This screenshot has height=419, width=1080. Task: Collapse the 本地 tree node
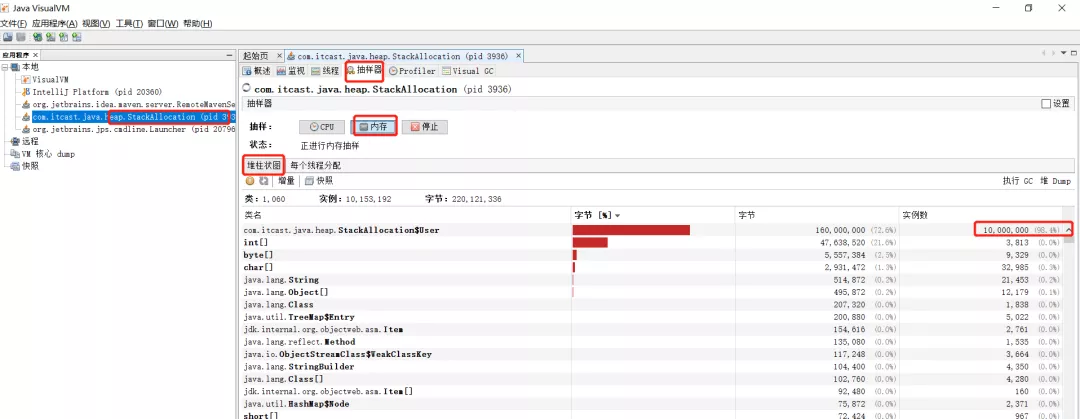(5, 67)
